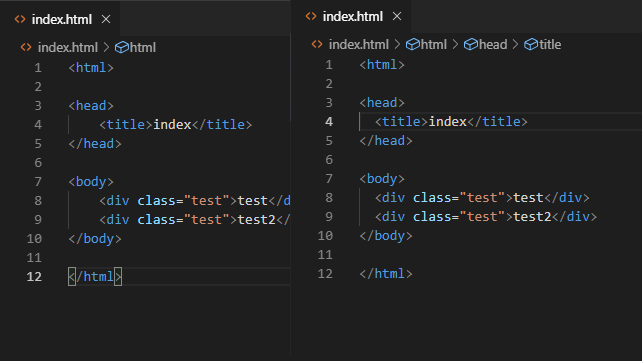Expand chevron between head and title breadcrumb
Viewport: 642px width, 361px height.
(515, 45)
